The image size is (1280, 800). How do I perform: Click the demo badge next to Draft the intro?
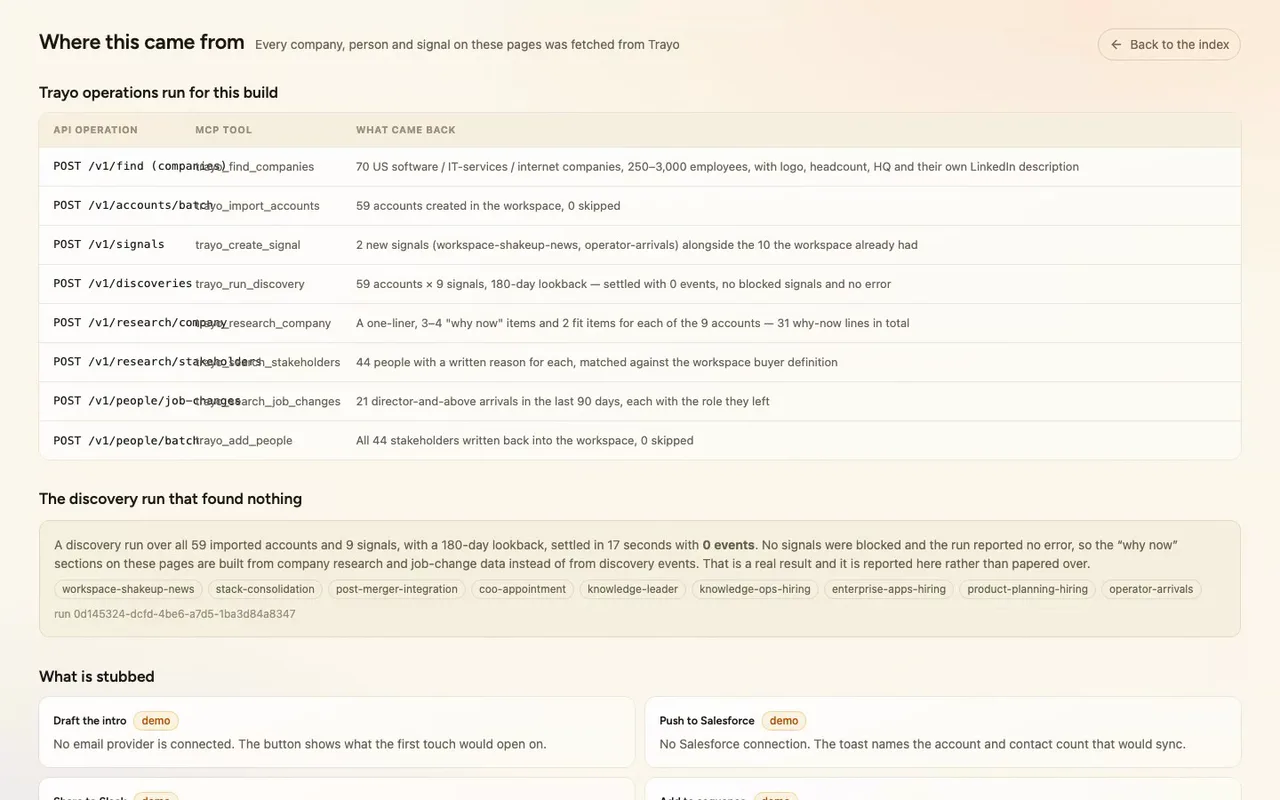click(156, 720)
